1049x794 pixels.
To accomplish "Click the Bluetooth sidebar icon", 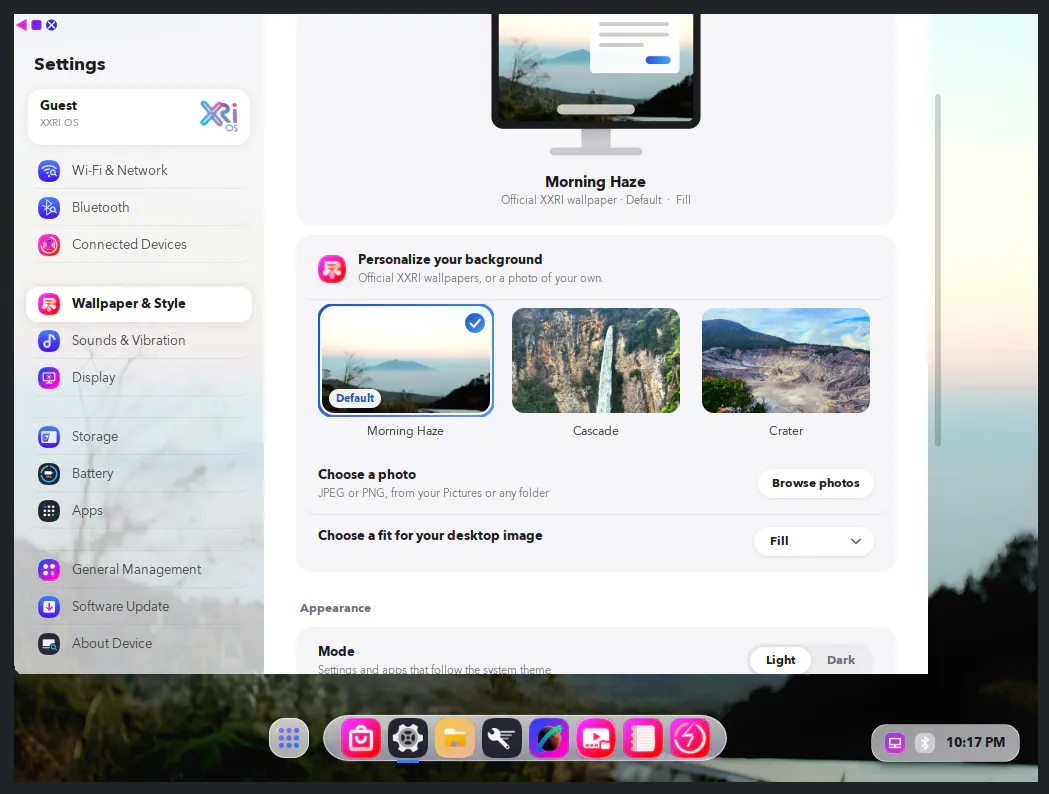I will point(49,207).
